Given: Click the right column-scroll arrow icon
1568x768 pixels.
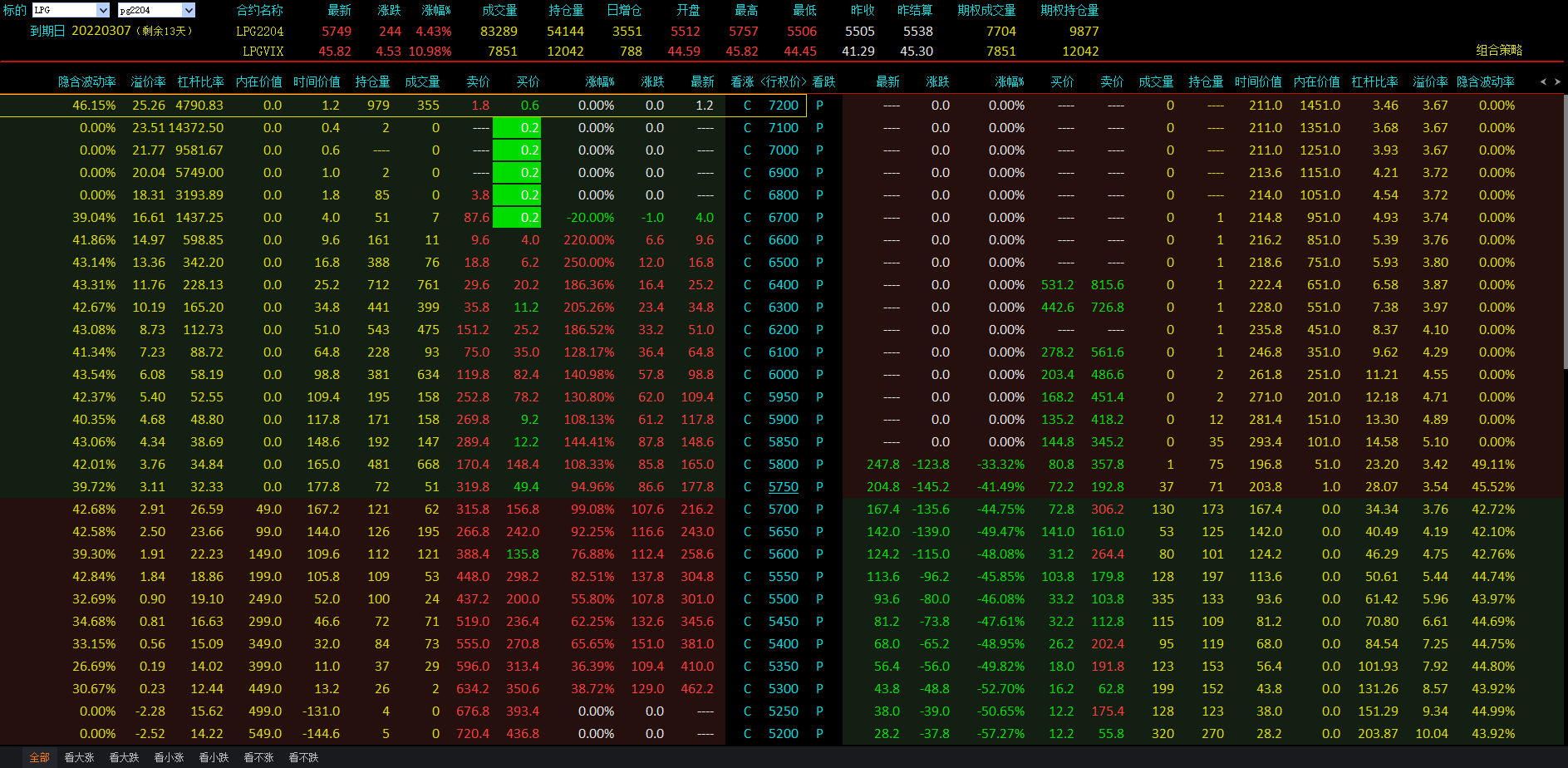Looking at the screenshot, I should click(x=1557, y=81).
